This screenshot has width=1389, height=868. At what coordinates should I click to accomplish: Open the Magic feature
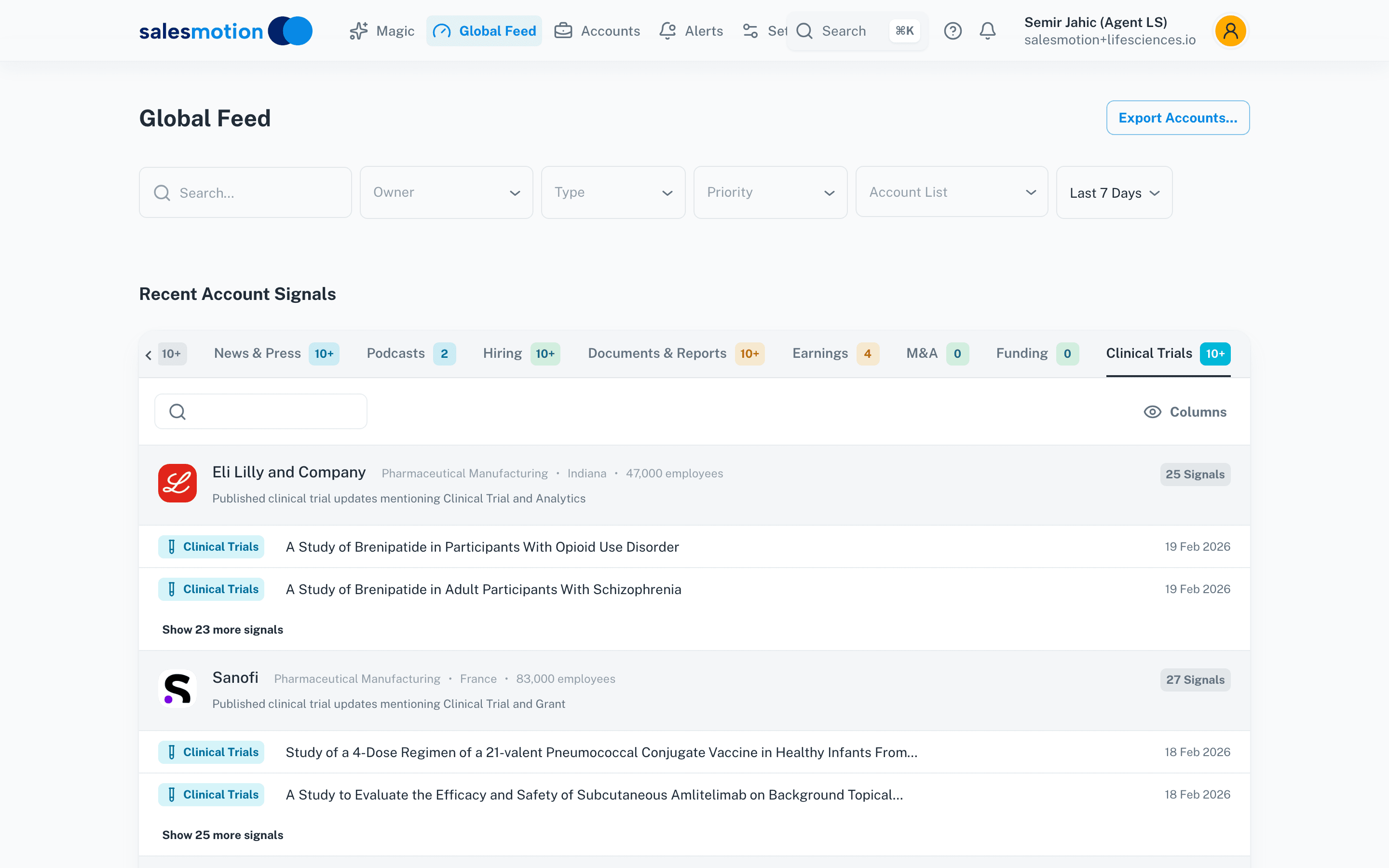click(x=381, y=30)
